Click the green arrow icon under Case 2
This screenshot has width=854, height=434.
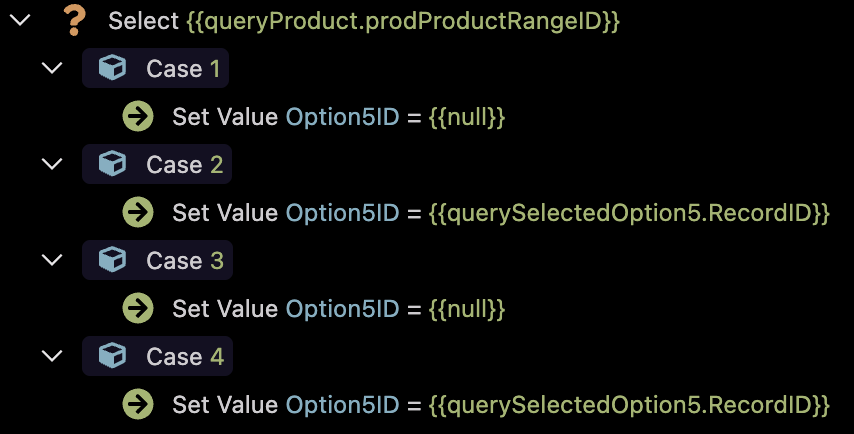(x=138, y=212)
